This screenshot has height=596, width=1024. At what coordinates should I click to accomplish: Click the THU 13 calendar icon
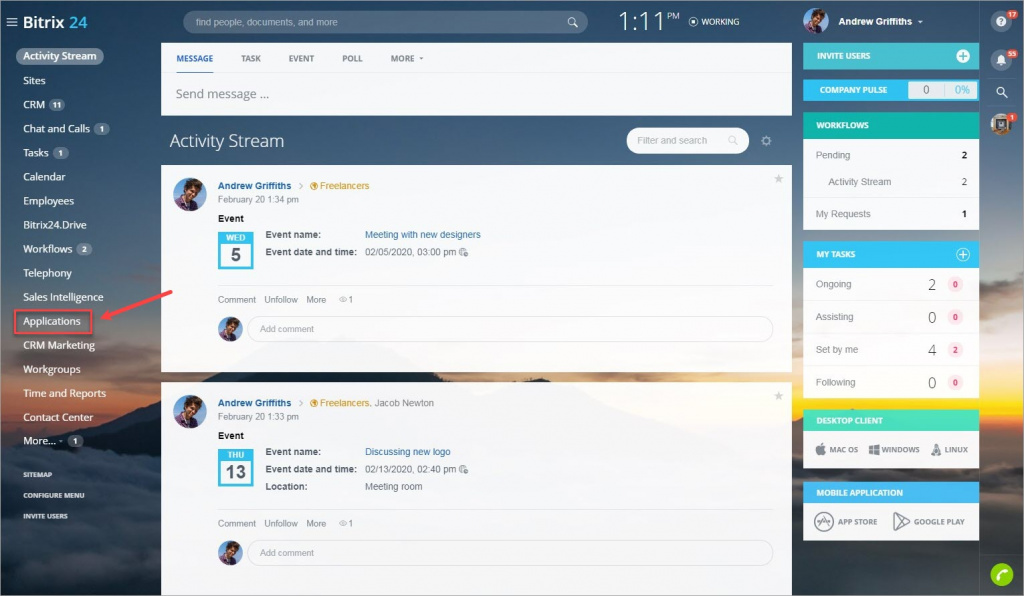(236, 467)
